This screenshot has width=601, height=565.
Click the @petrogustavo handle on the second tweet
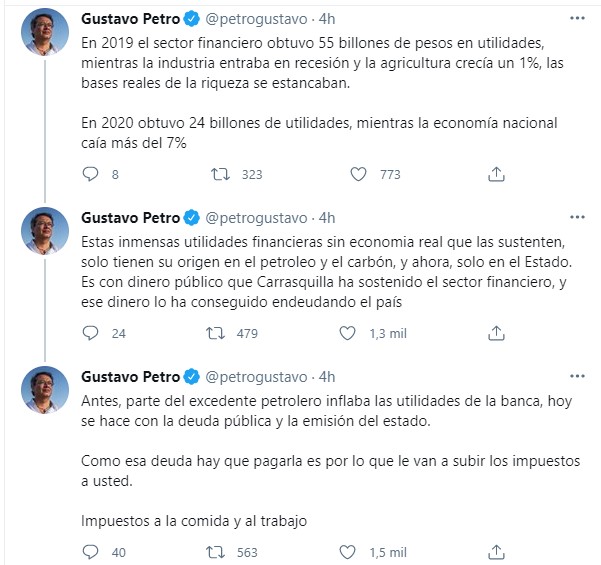pyautogui.click(x=255, y=217)
